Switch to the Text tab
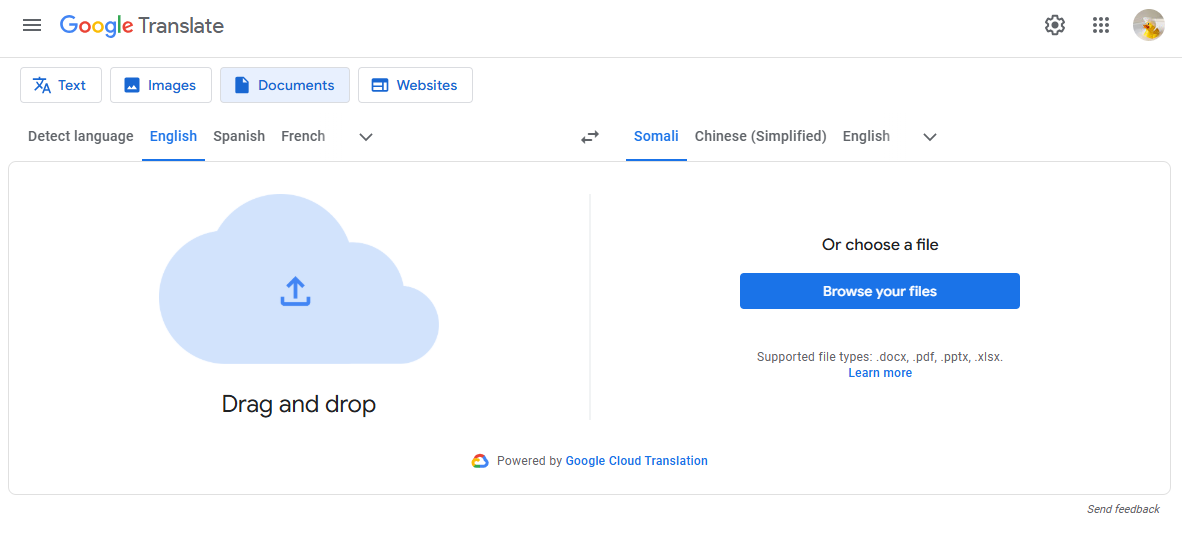Viewport: 1182px width, 541px height. point(61,85)
